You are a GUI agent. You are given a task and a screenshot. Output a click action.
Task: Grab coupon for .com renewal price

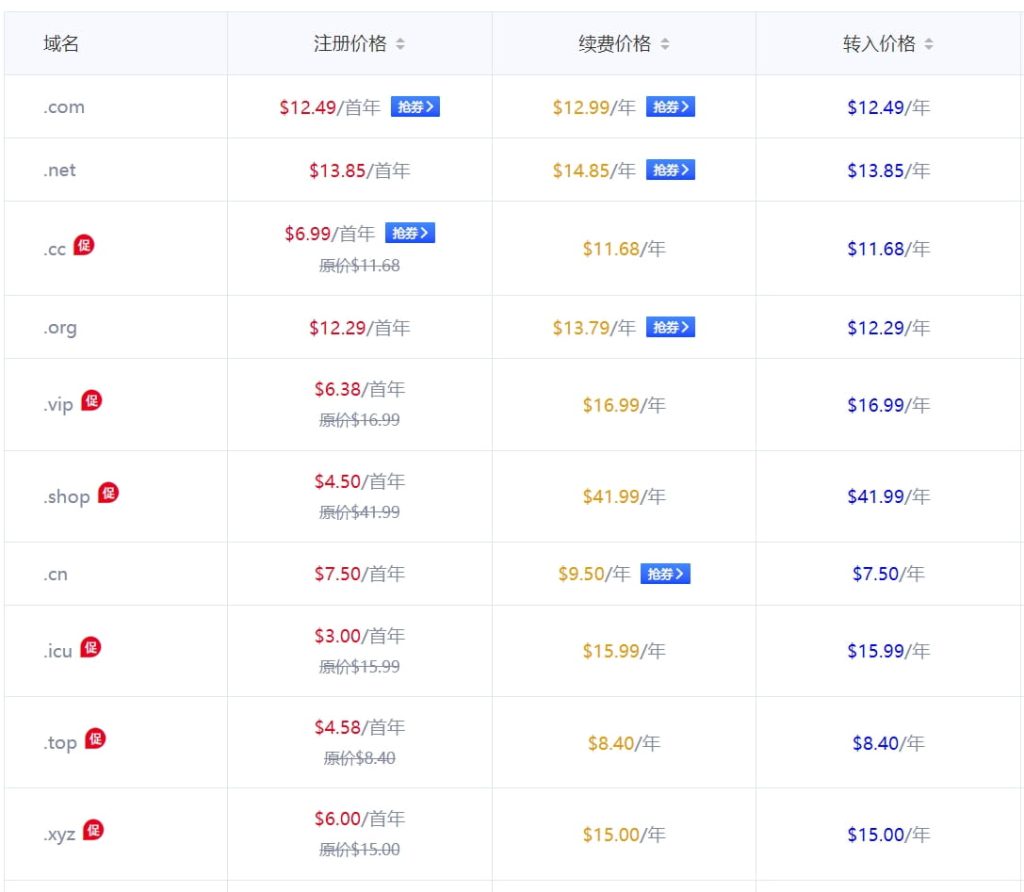(670, 107)
